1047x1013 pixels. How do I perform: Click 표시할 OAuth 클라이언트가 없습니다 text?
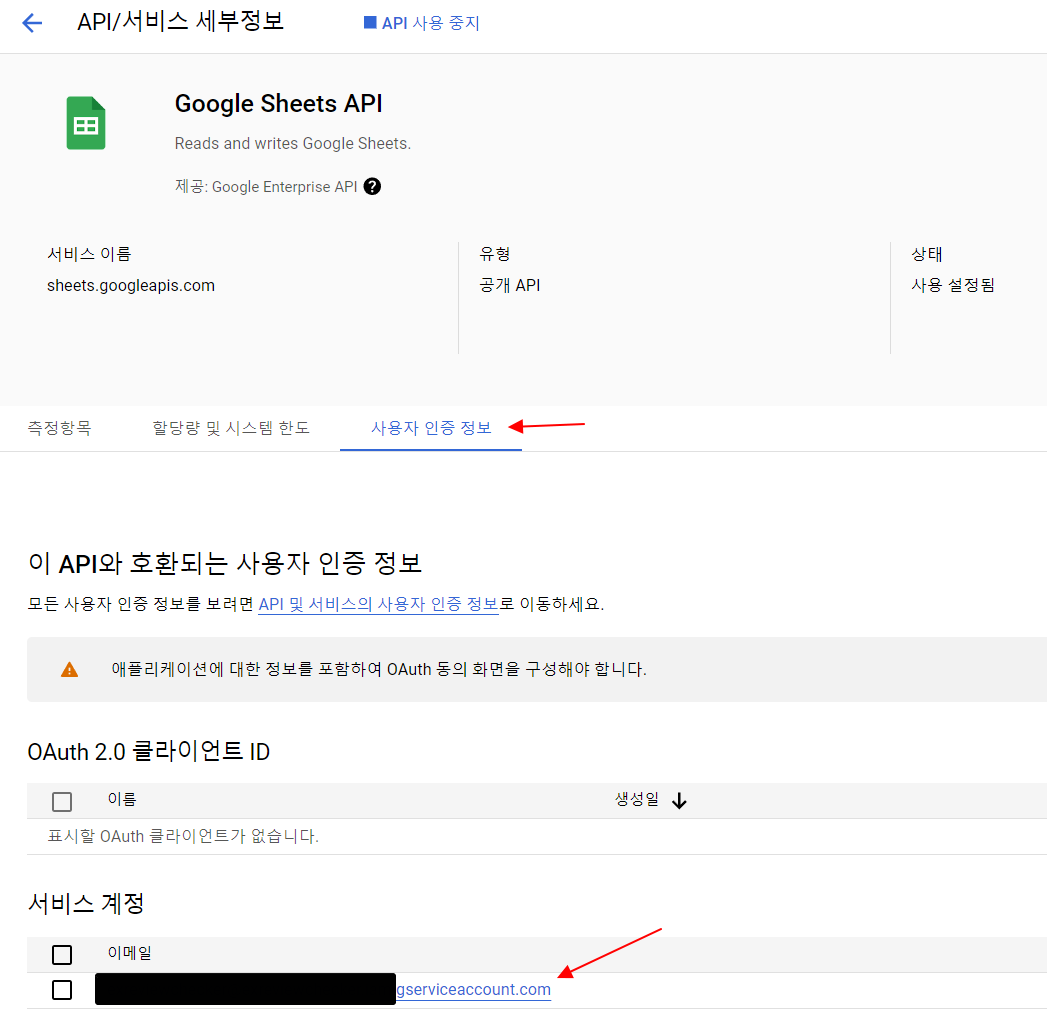click(183, 836)
